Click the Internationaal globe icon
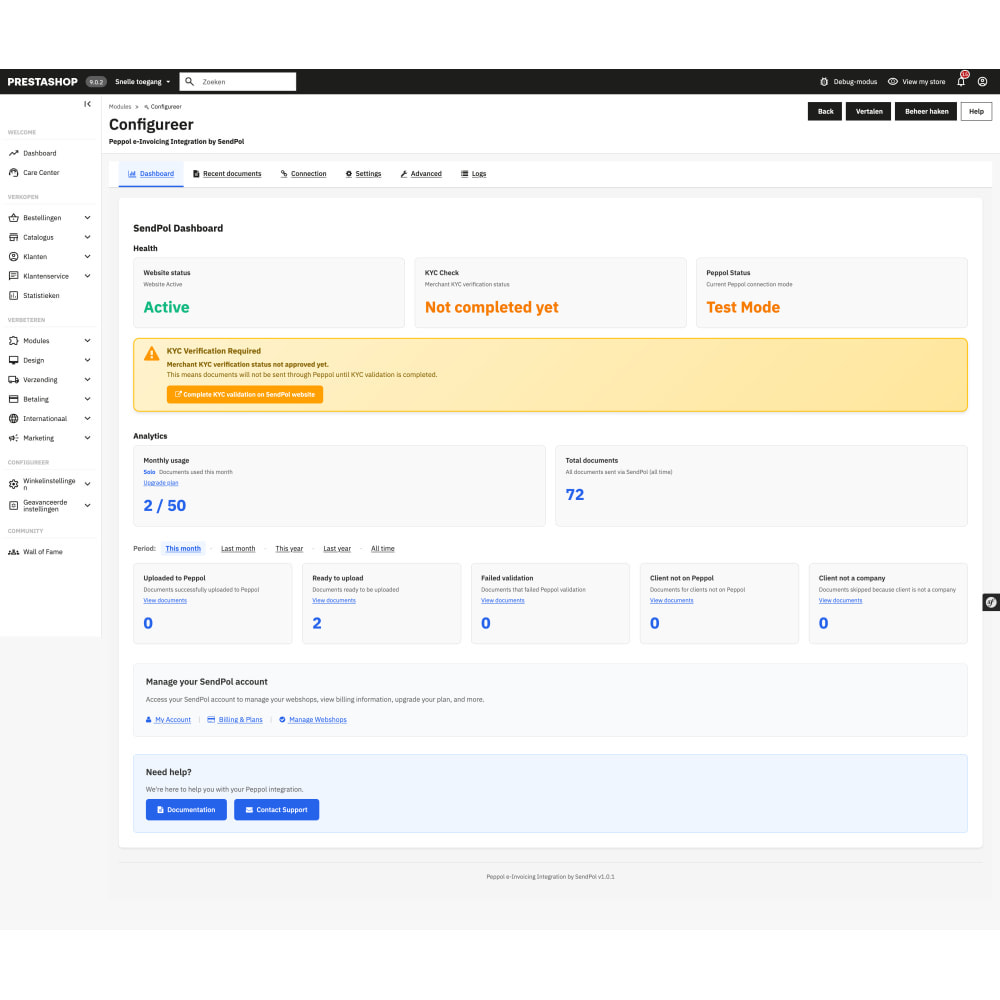This screenshot has height=1000, width=1000. [x=13, y=418]
